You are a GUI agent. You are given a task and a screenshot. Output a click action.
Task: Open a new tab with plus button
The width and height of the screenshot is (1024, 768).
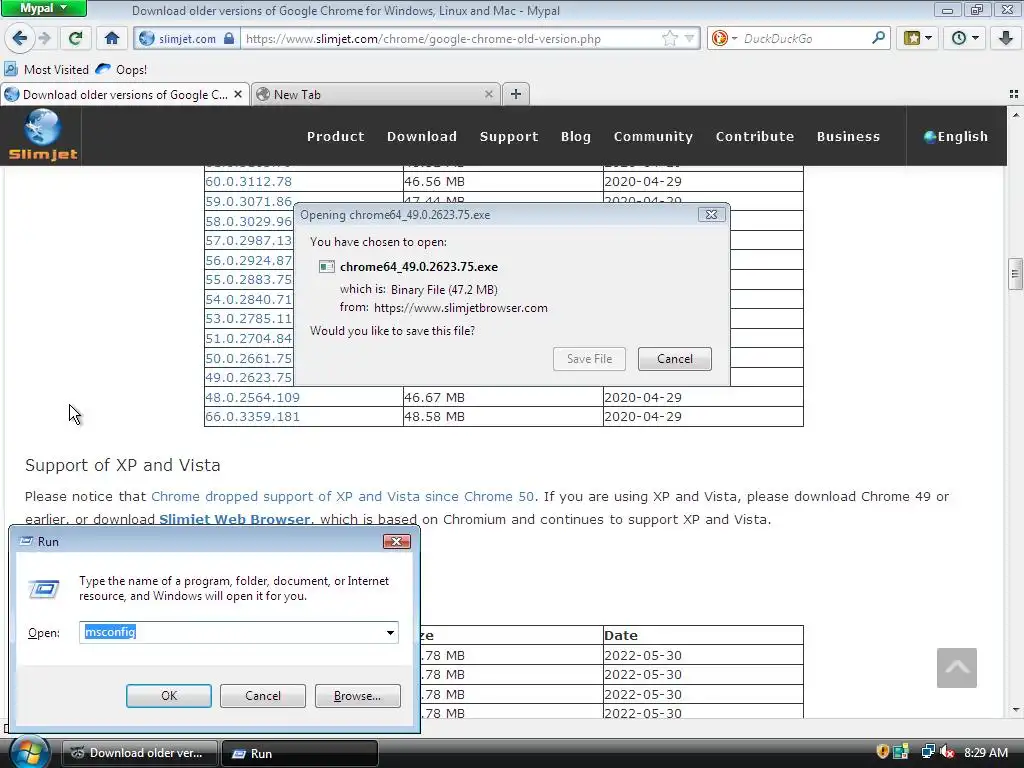pyautogui.click(x=516, y=94)
